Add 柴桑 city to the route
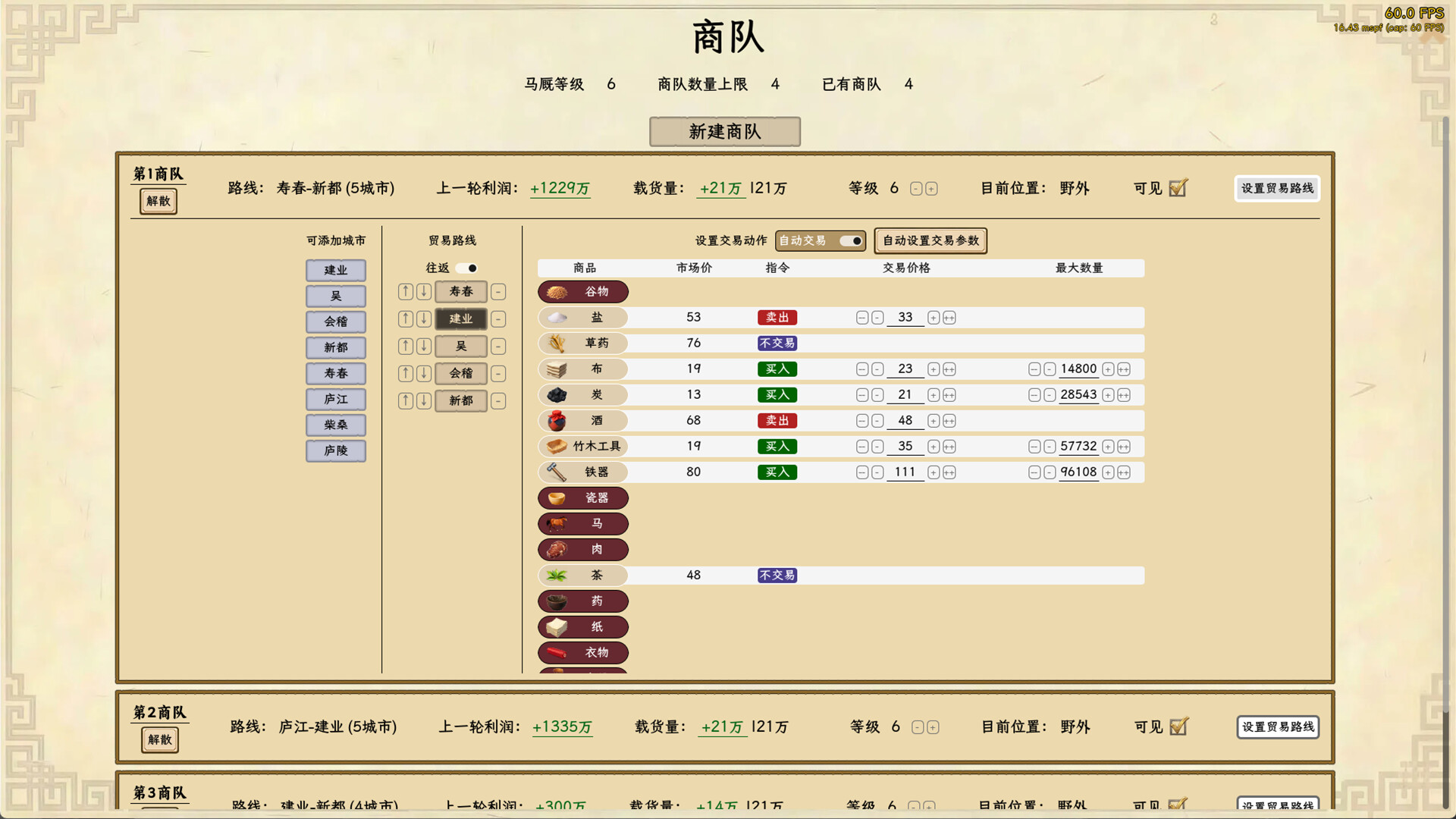Image resolution: width=1456 pixels, height=819 pixels. coord(335,425)
